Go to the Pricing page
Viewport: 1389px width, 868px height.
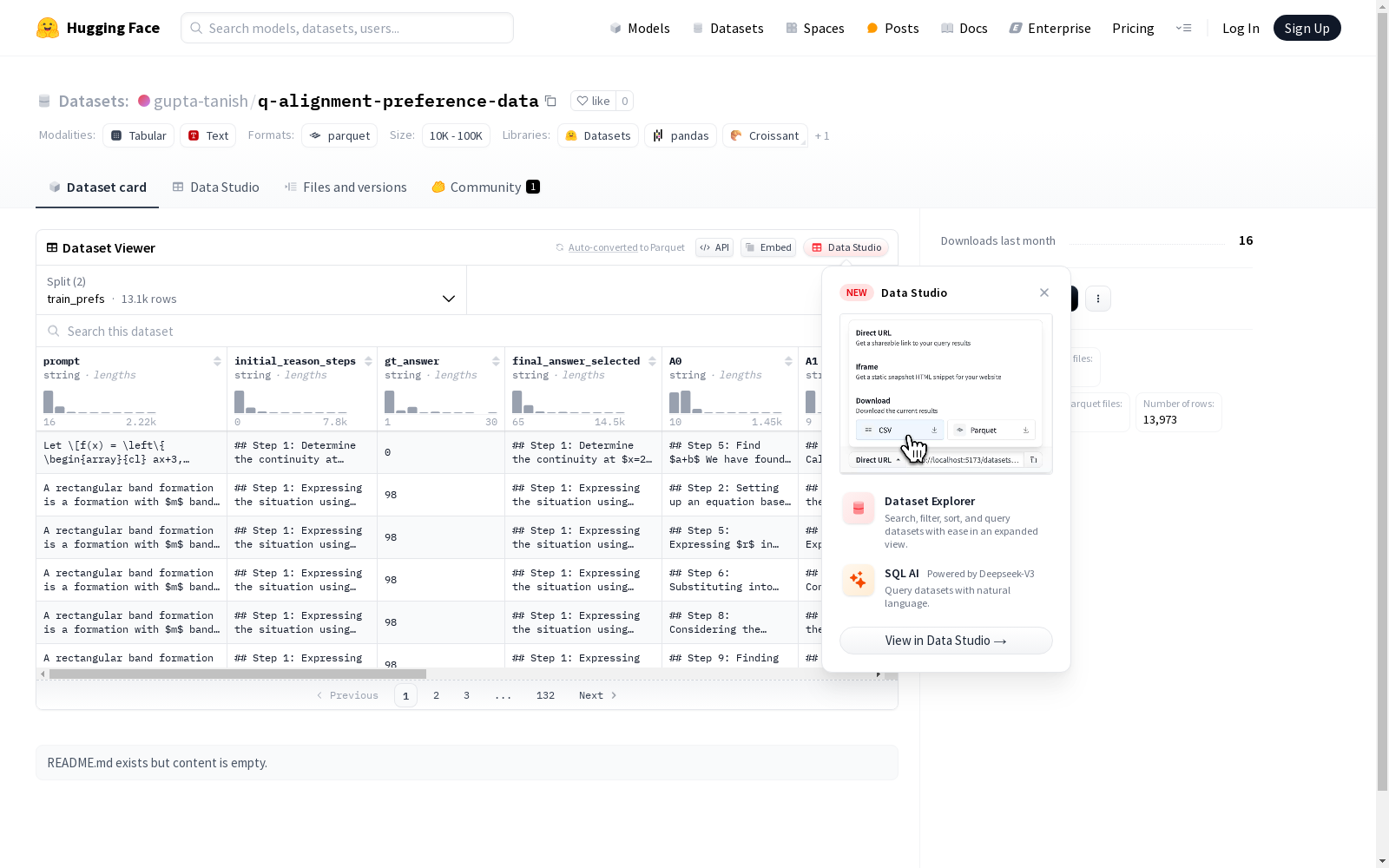[1133, 28]
